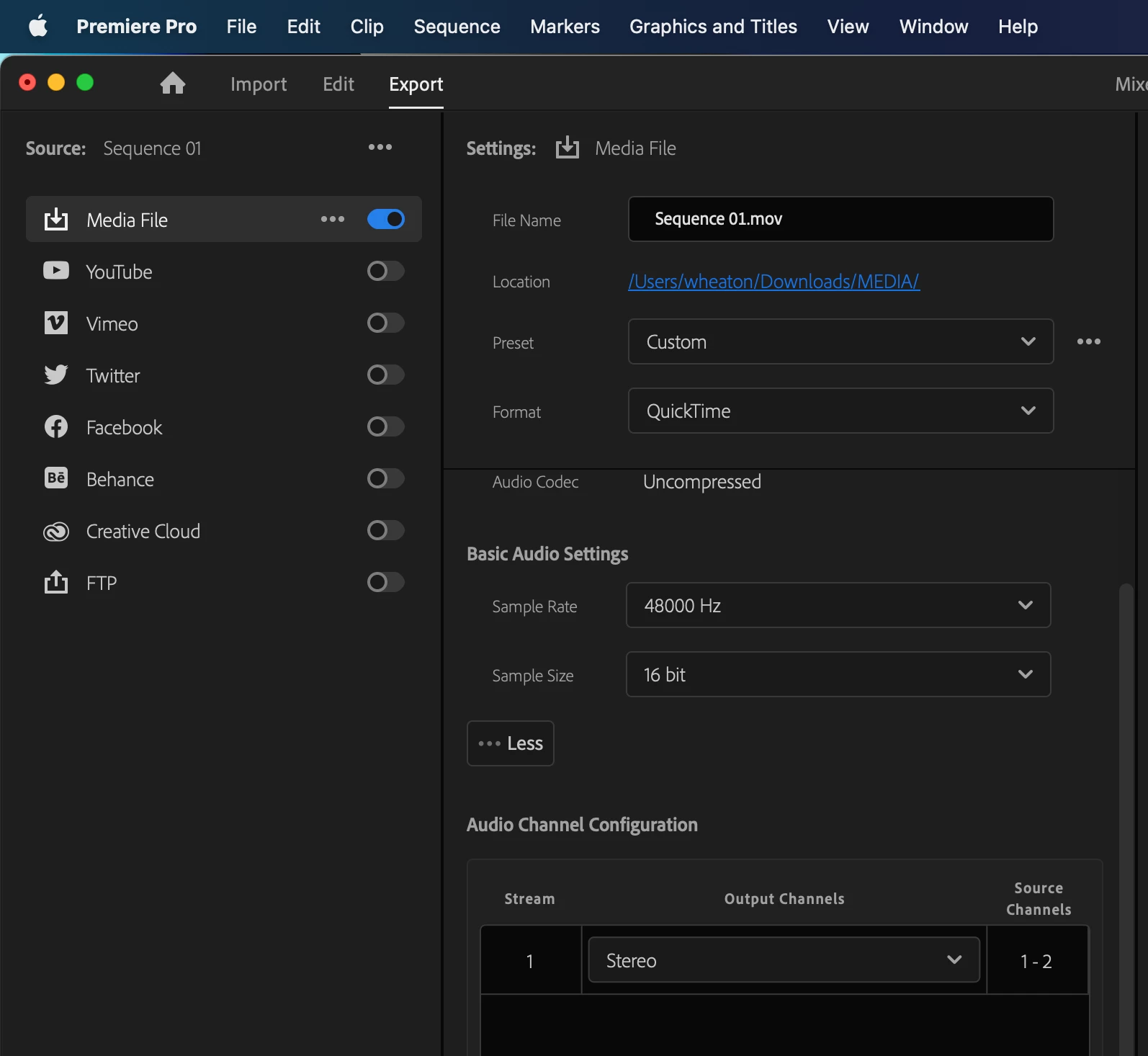The height and width of the screenshot is (1056, 1148).
Task: Click the Uncompressed audio codec value
Action: (x=701, y=482)
